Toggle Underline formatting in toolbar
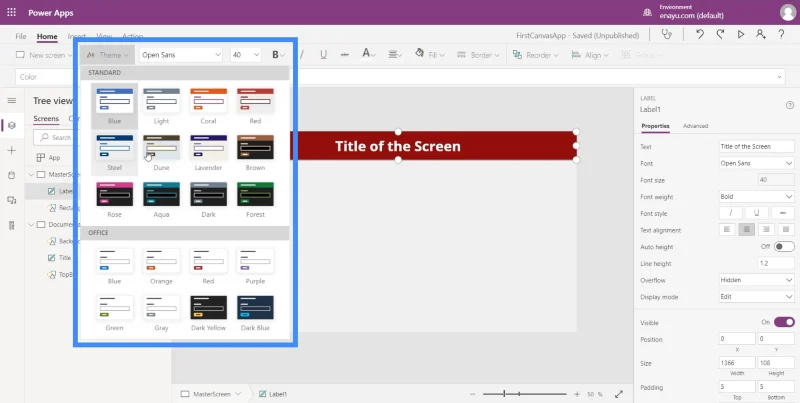The image size is (800, 403). pos(323,55)
